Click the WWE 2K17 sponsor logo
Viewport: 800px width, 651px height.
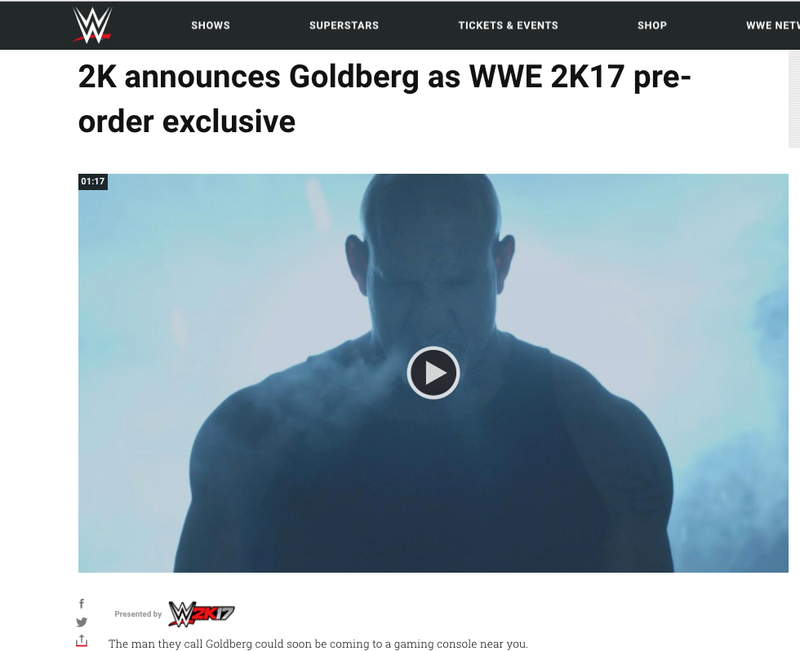201,614
